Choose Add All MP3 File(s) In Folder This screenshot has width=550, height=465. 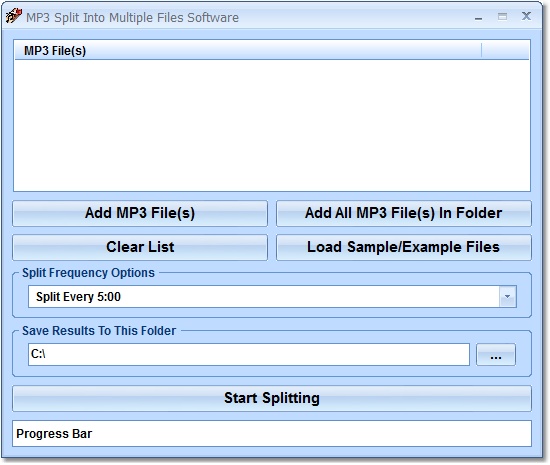pos(404,213)
